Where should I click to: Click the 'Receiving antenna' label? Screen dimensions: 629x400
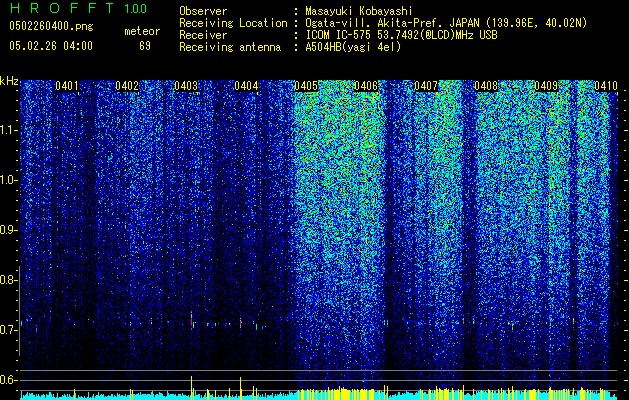(230, 47)
